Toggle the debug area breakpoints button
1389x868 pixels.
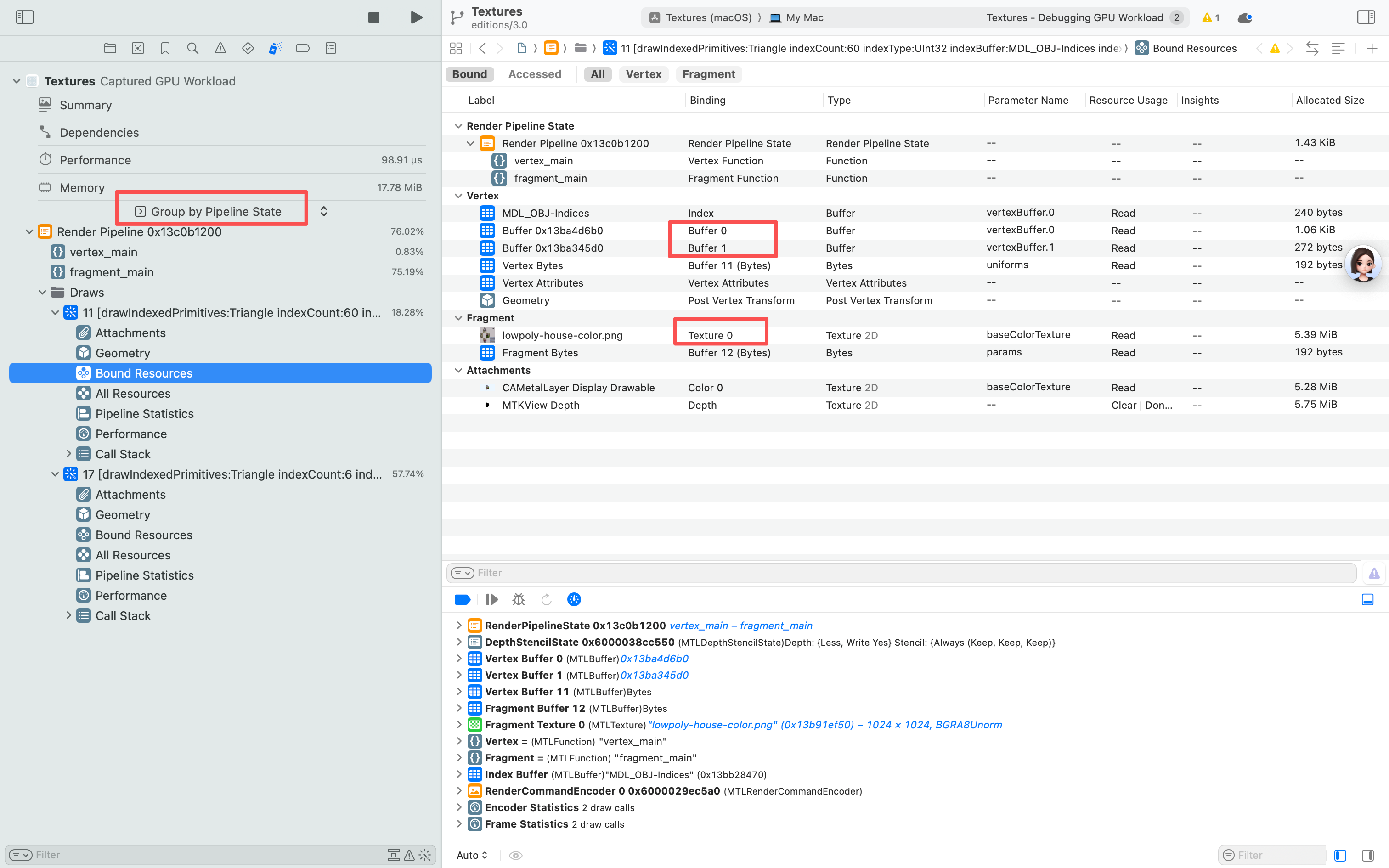[x=463, y=599]
